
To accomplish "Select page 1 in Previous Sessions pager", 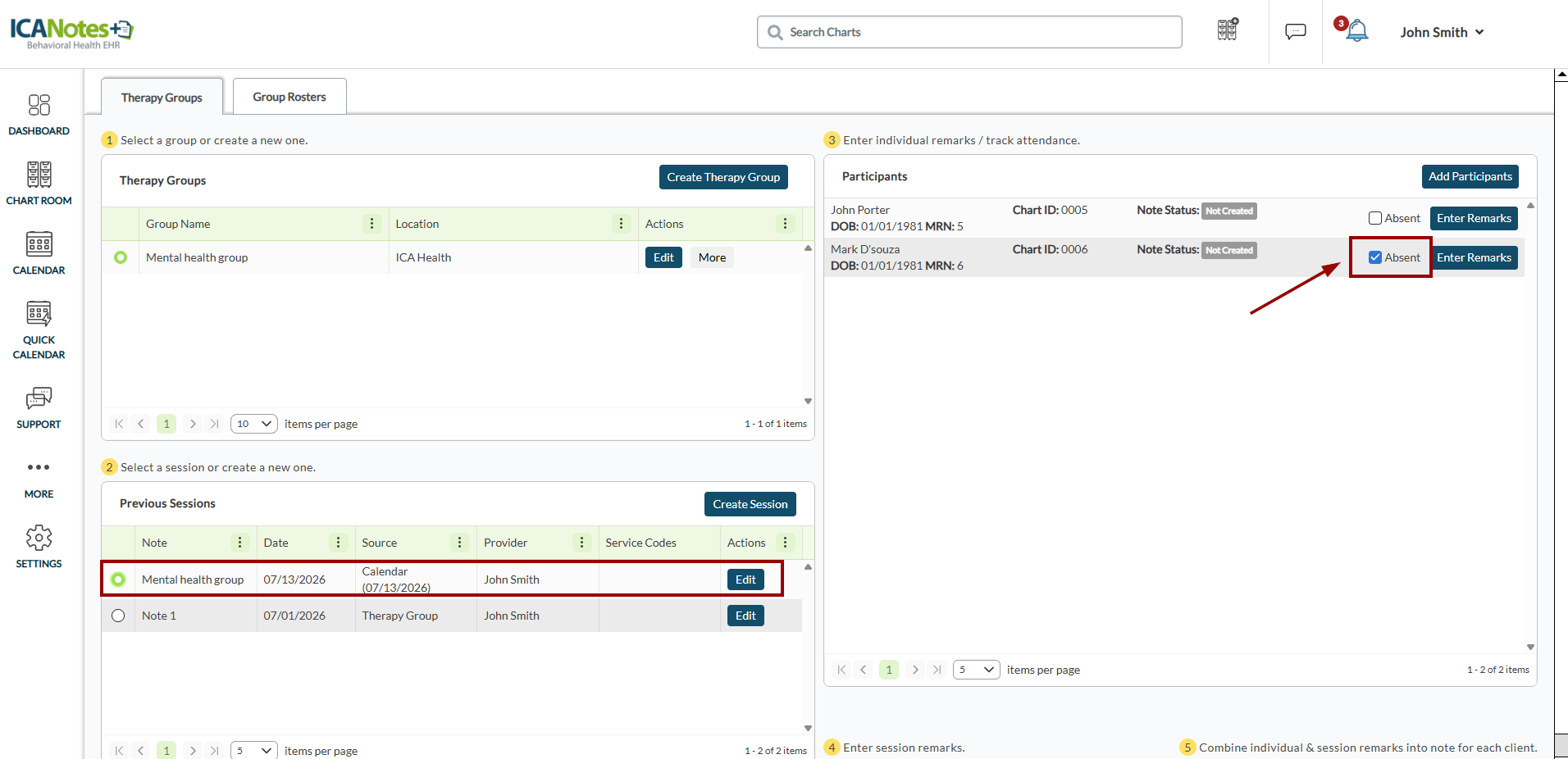I will click(166, 750).
